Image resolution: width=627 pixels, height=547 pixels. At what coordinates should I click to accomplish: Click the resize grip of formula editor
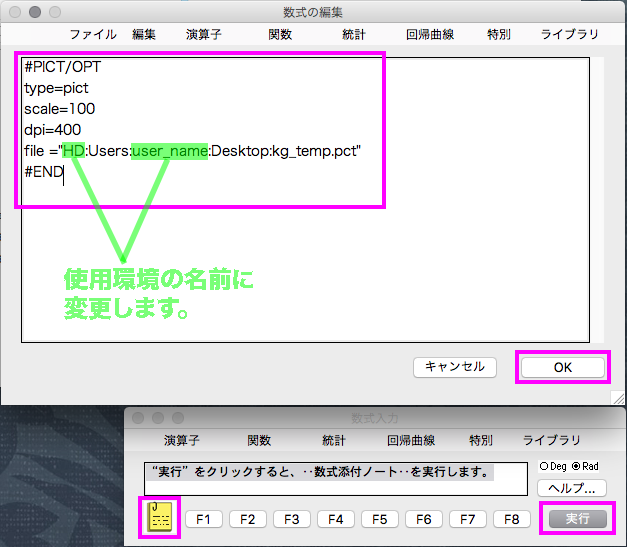pyautogui.click(x=618, y=398)
